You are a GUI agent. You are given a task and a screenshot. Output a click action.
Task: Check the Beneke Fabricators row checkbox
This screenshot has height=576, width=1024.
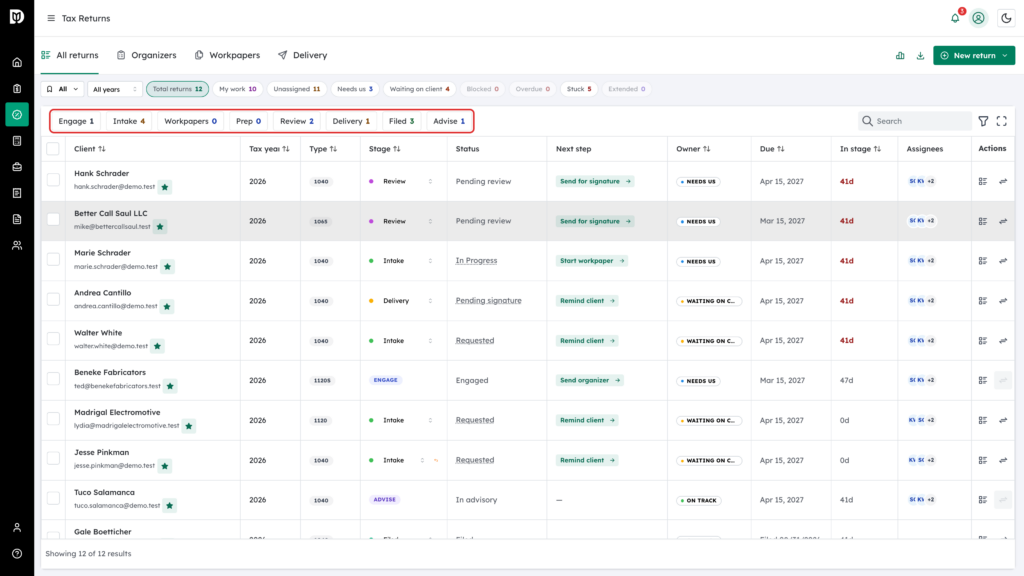click(x=53, y=379)
